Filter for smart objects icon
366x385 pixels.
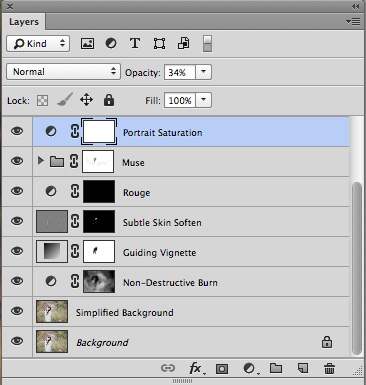pos(184,43)
